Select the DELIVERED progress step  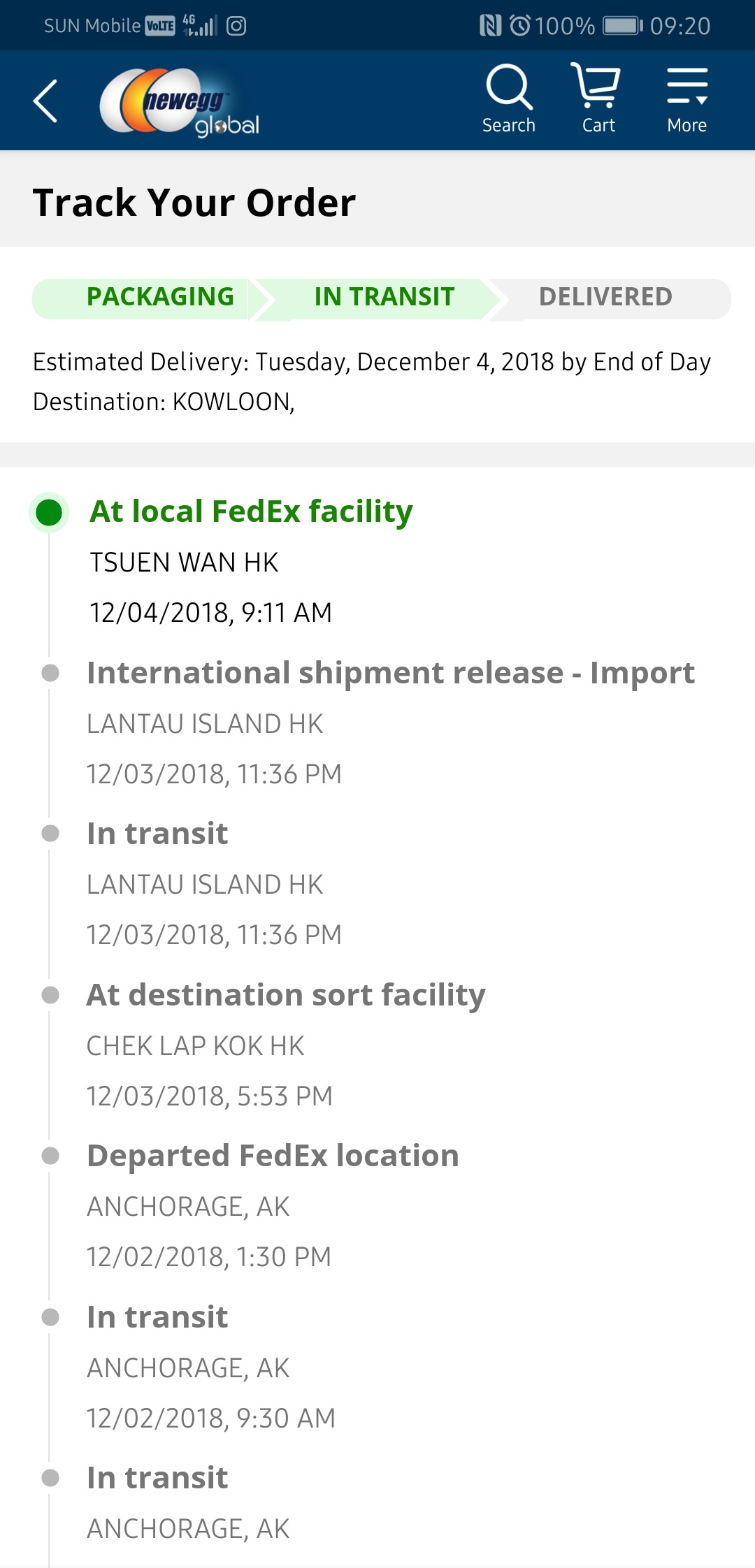[605, 297]
